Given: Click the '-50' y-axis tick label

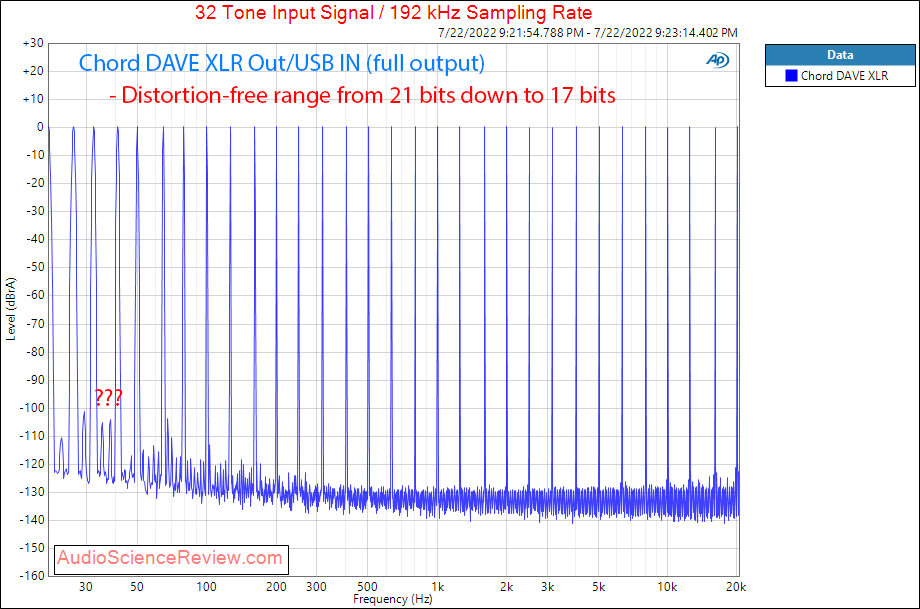Looking at the screenshot, I should 35,267.
